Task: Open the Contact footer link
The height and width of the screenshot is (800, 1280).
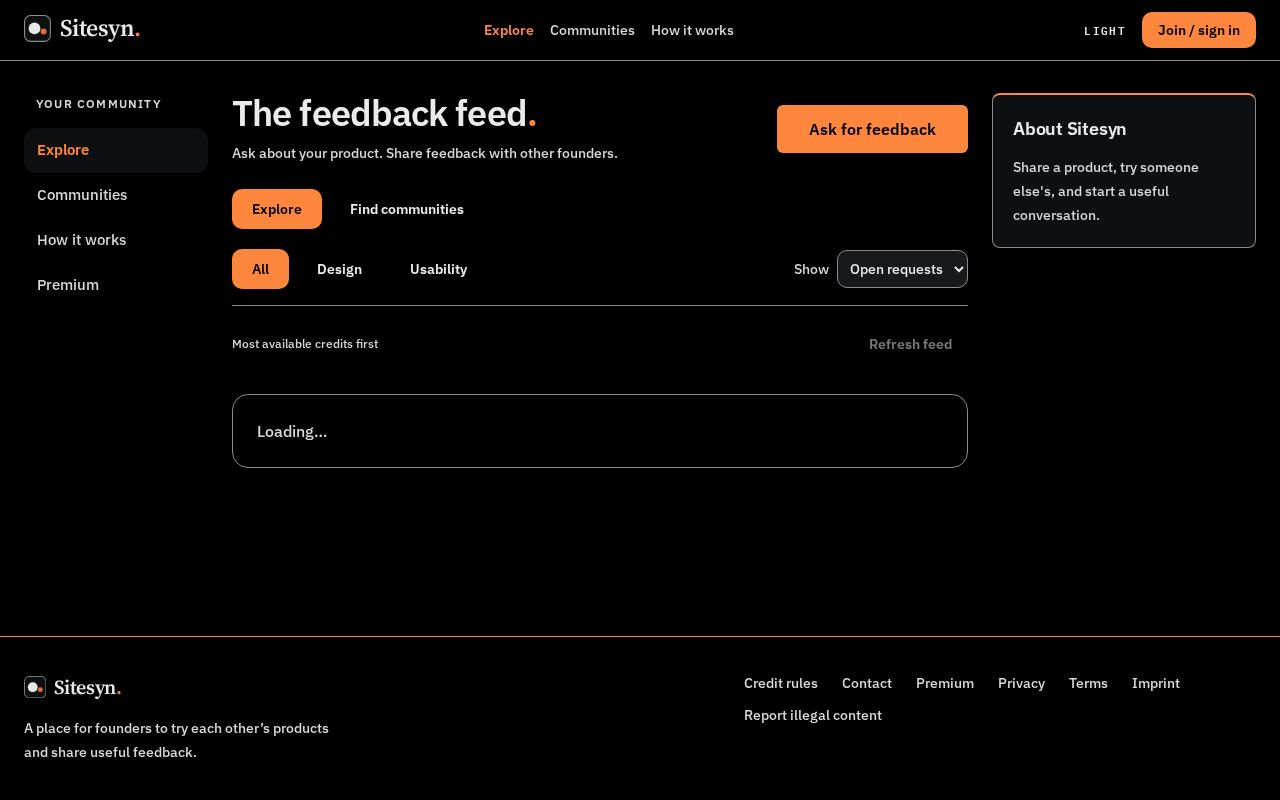Action: coord(867,683)
